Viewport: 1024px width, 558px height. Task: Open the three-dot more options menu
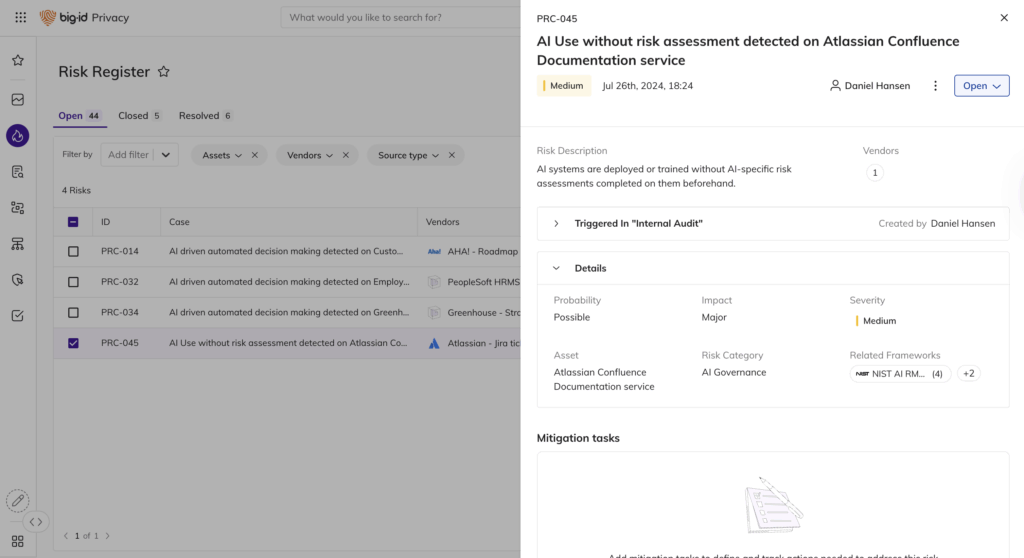pos(935,86)
